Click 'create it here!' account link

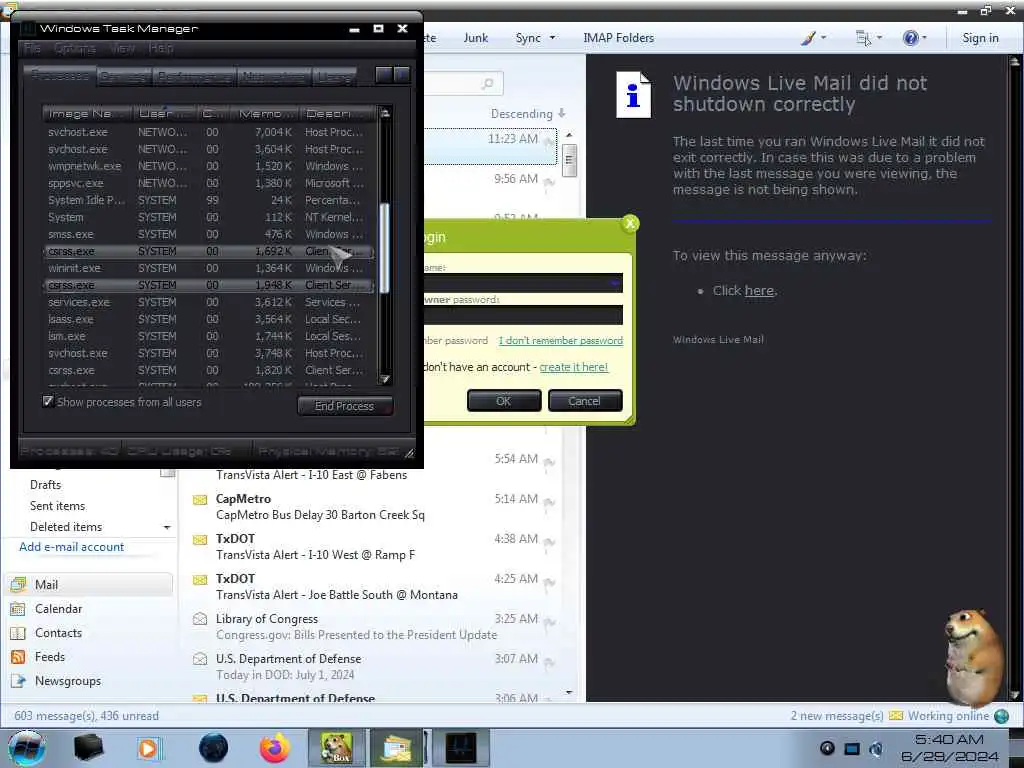573,367
